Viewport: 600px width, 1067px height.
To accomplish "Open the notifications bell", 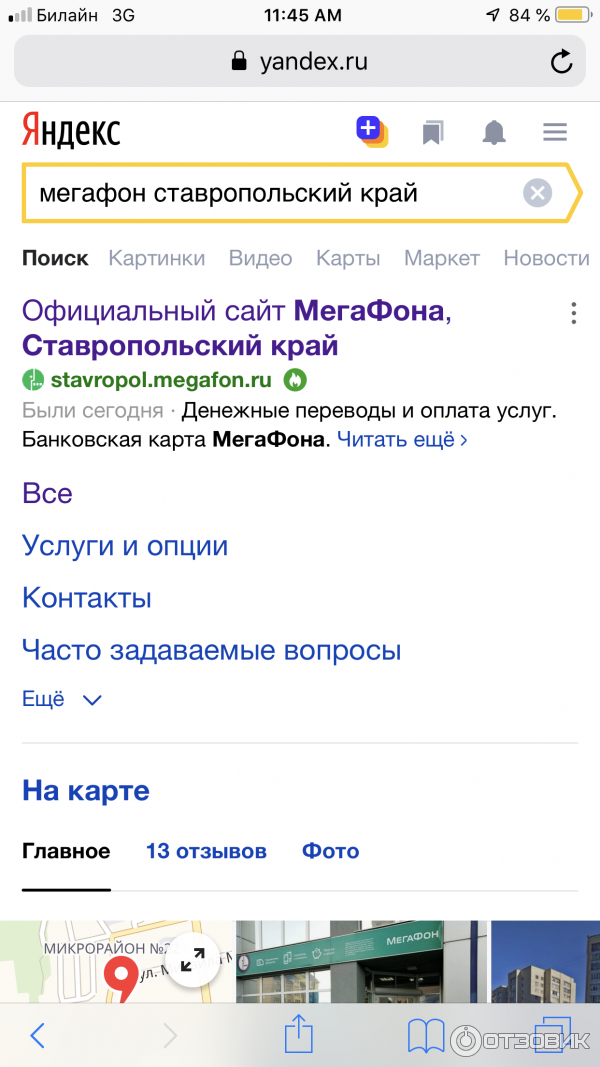I will (x=493, y=132).
